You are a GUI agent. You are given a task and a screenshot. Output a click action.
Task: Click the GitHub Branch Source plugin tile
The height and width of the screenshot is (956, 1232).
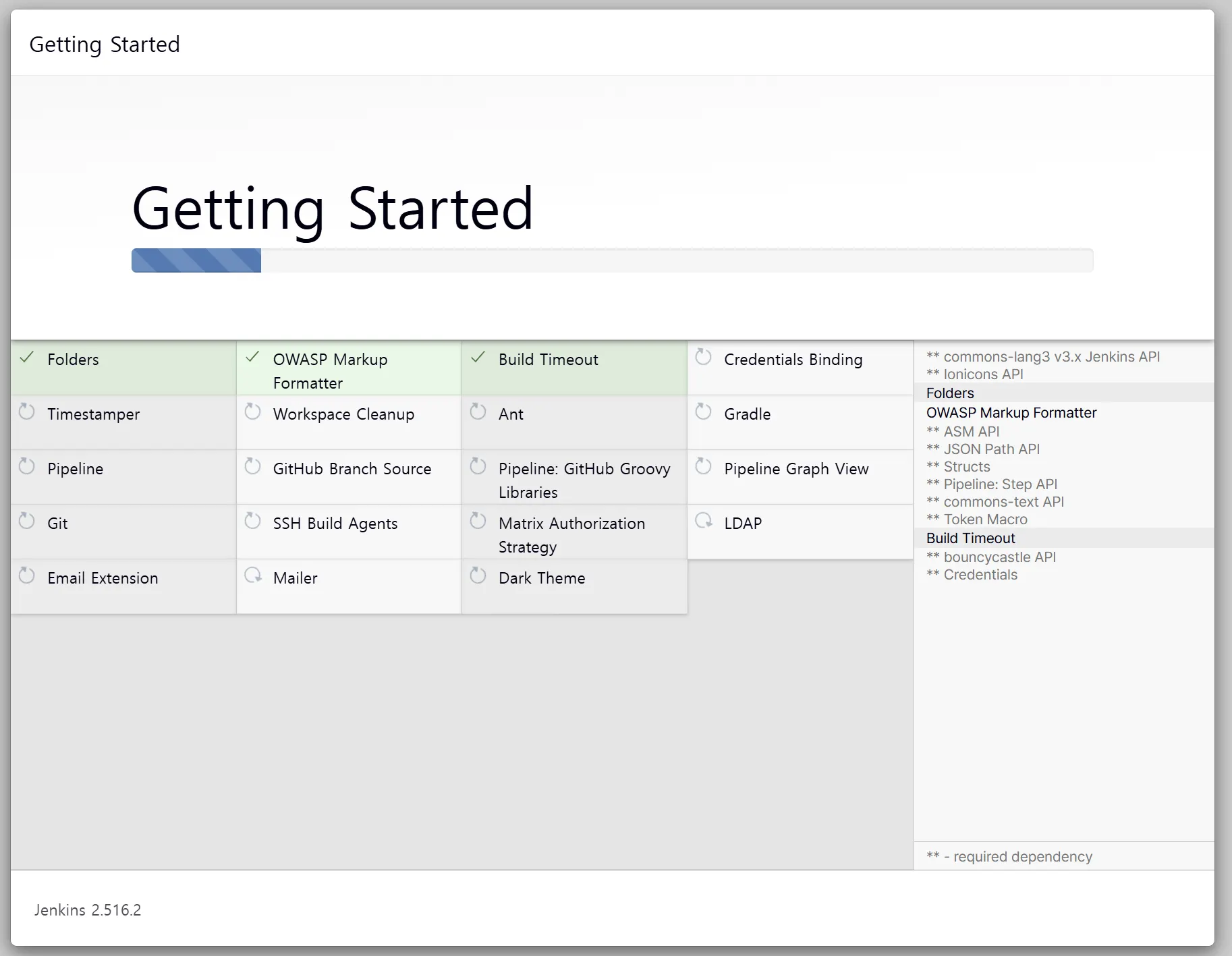coord(349,477)
